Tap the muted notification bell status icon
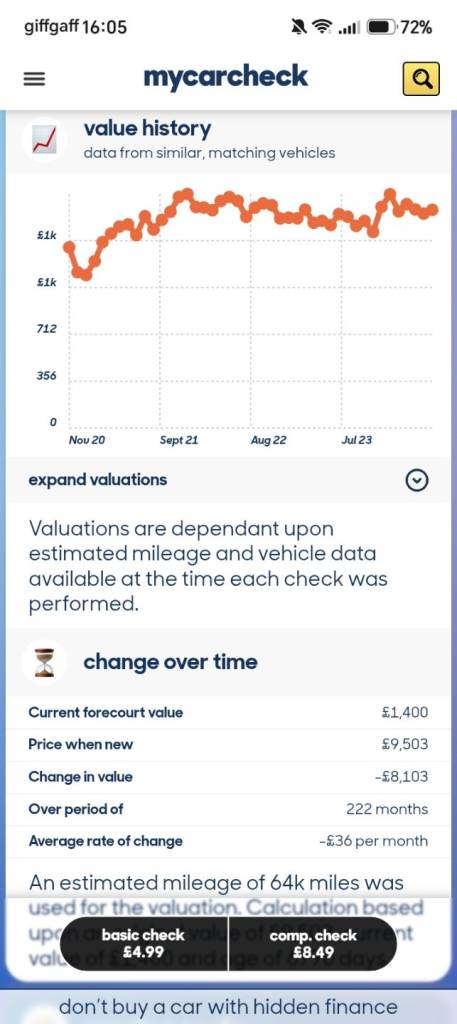This screenshot has width=457, height=1024. tap(299, 27)
